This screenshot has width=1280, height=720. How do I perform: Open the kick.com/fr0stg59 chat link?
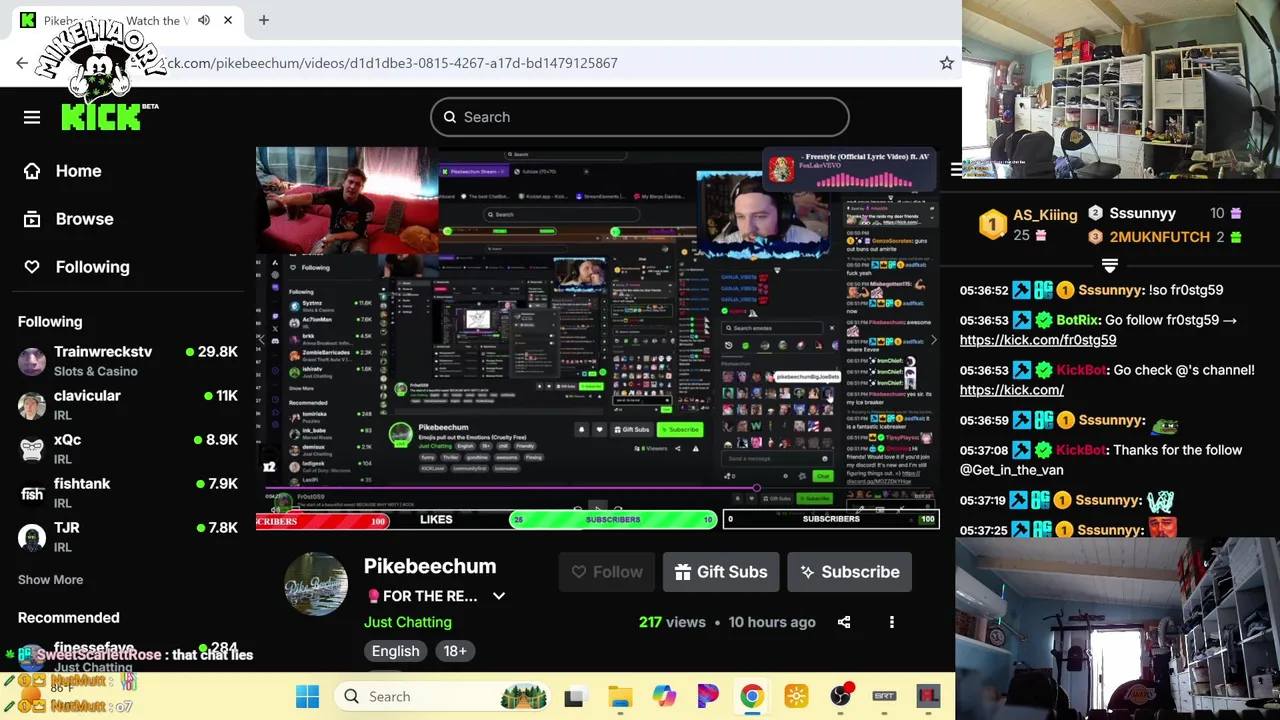coord(1037,340)
